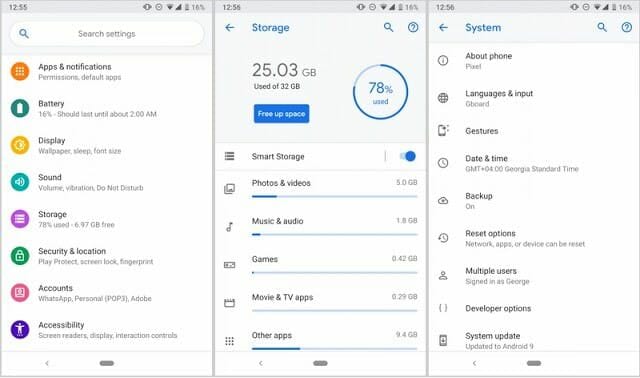Tap the Games controller icon

pos(229,265)
